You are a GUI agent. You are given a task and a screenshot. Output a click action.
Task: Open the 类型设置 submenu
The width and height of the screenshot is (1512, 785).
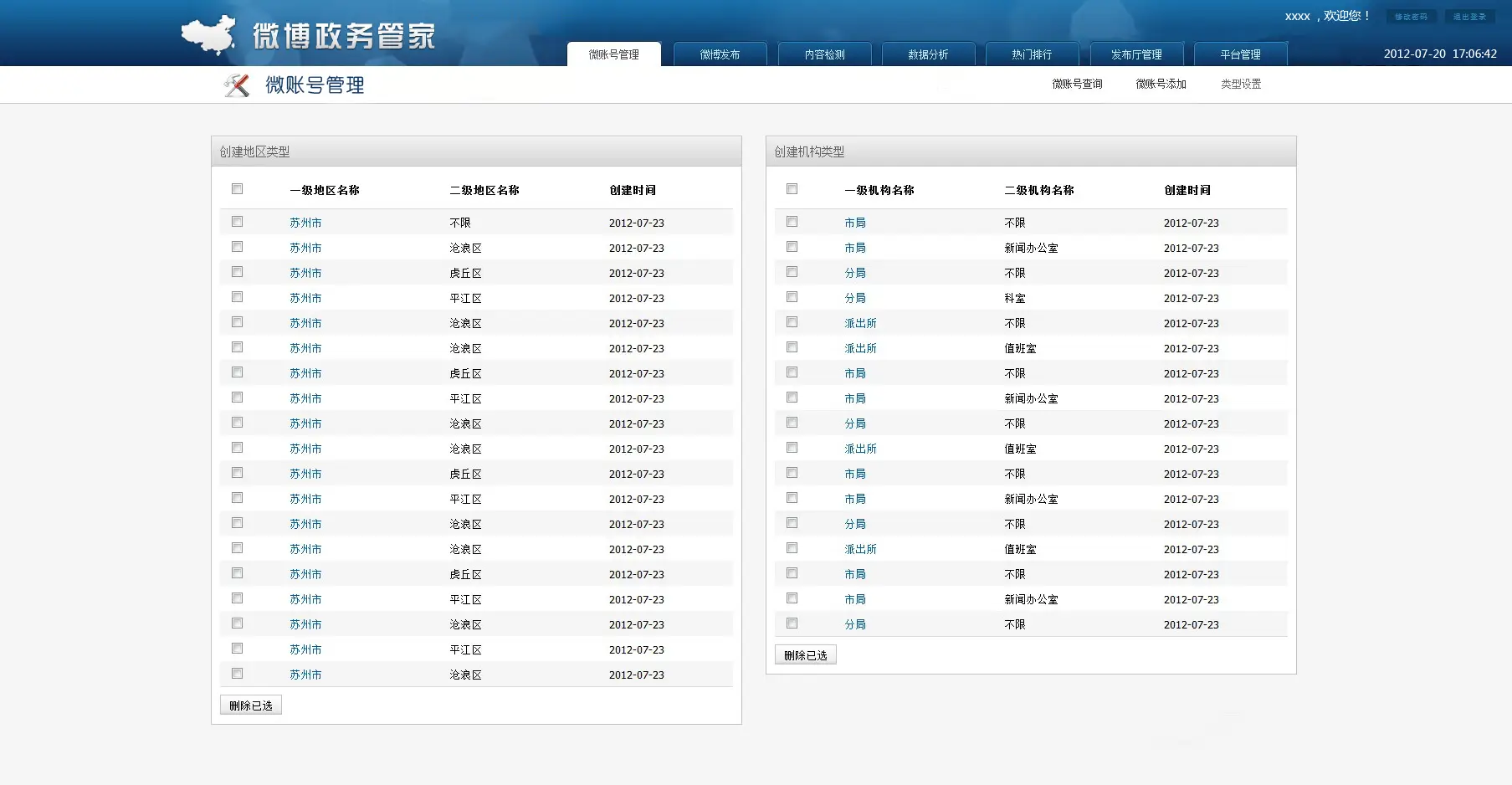(x=1240, y=84)
